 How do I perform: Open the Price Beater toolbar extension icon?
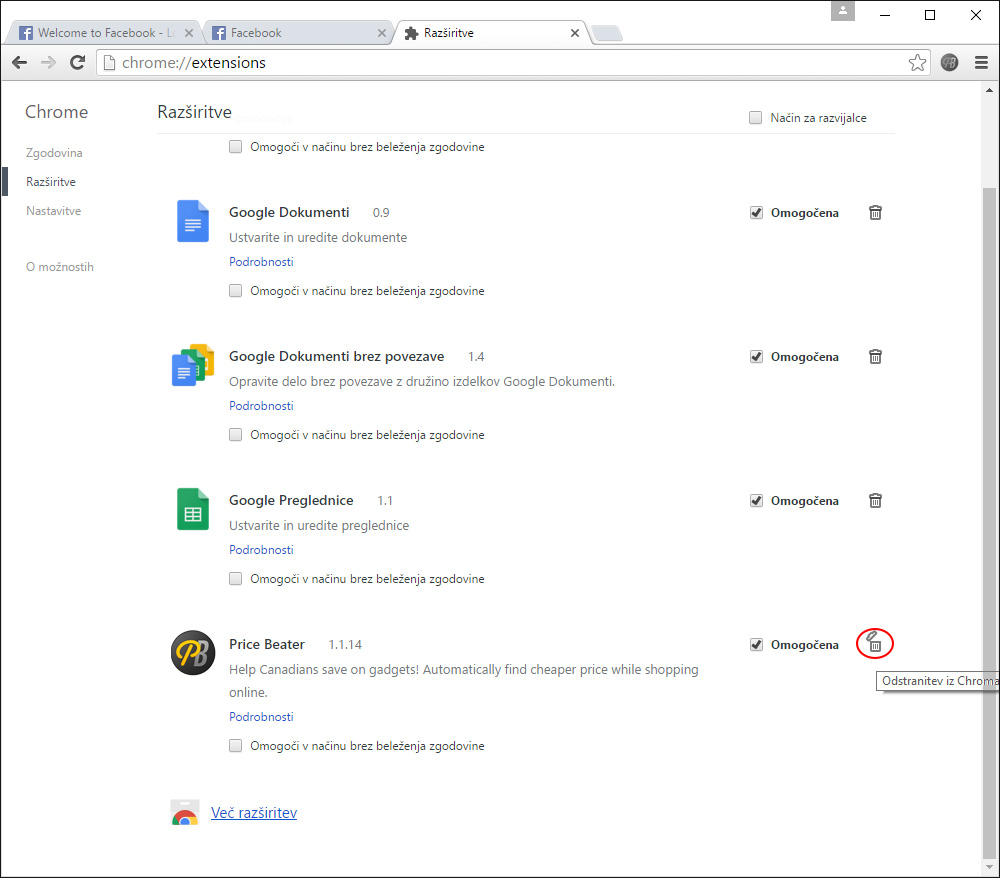pos(949,62)
